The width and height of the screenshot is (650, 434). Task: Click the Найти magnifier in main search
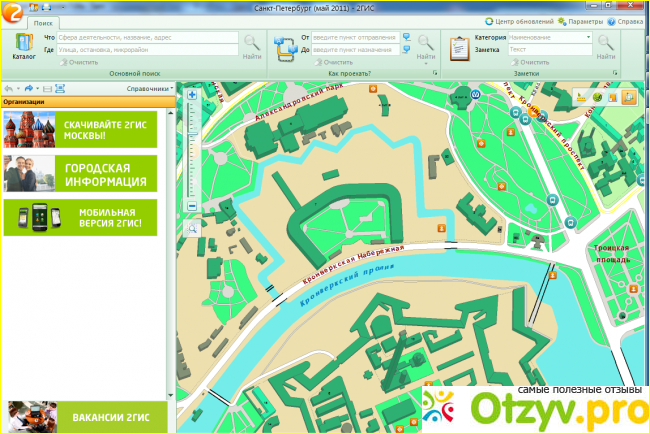tap(252, 46)
